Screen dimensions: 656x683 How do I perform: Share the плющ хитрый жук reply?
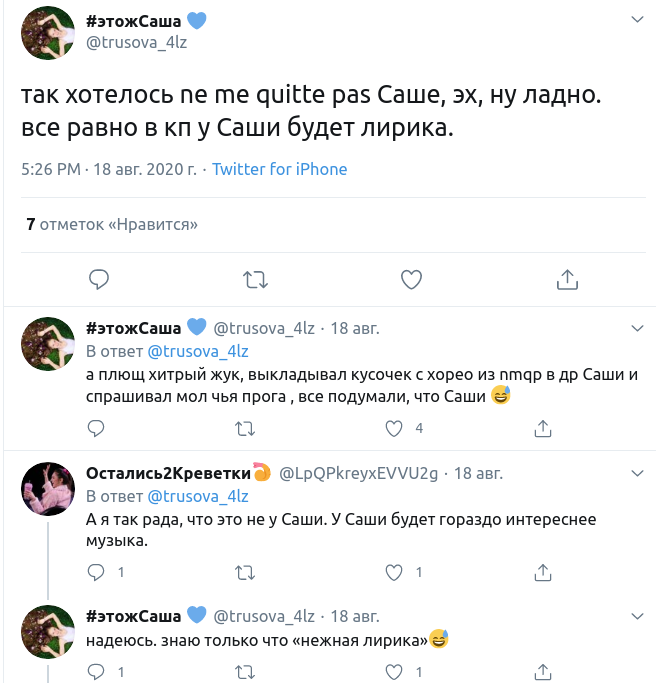(543, 428)
